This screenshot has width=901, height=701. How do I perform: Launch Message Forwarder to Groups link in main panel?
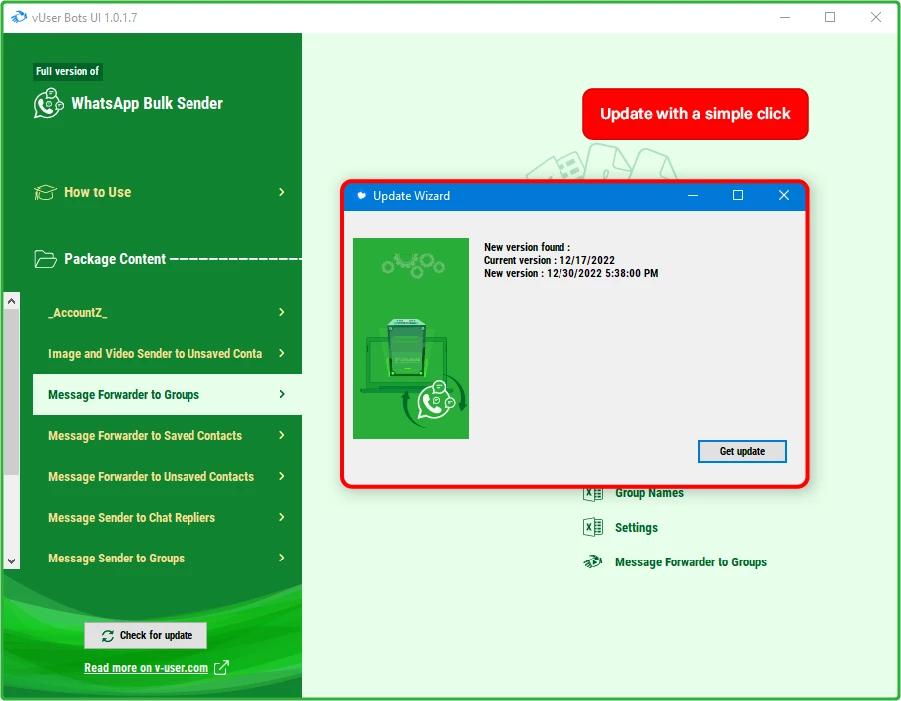[x=691, y=562]
